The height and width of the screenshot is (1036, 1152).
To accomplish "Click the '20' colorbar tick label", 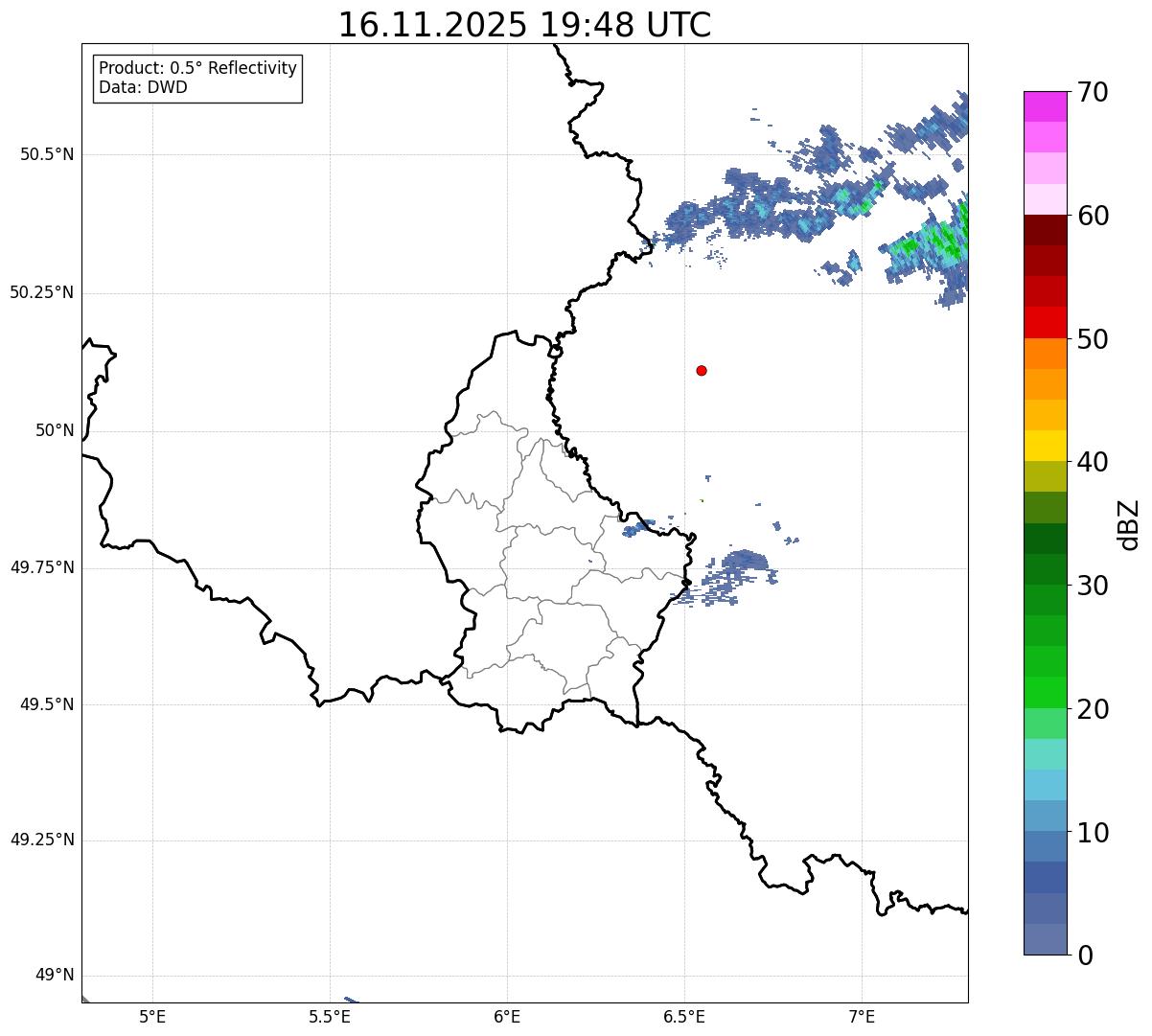I will pos(1093,709).
